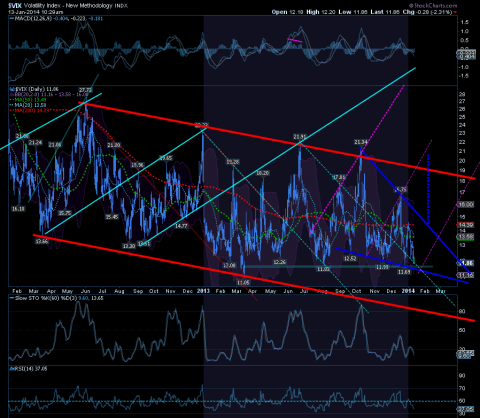The height and width of the screenshot is (418, 480).
Task: Click the 16.75 price annotation
Action: tap(401, 189)
